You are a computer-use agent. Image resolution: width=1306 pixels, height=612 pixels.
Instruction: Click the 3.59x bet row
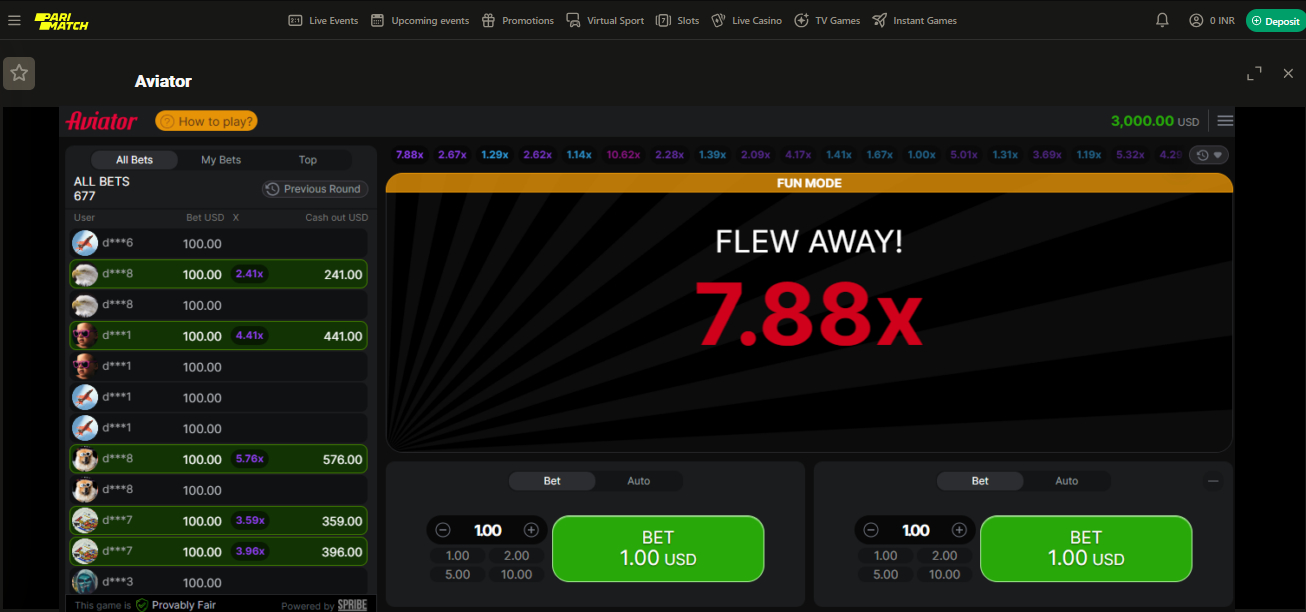(218, 521)
